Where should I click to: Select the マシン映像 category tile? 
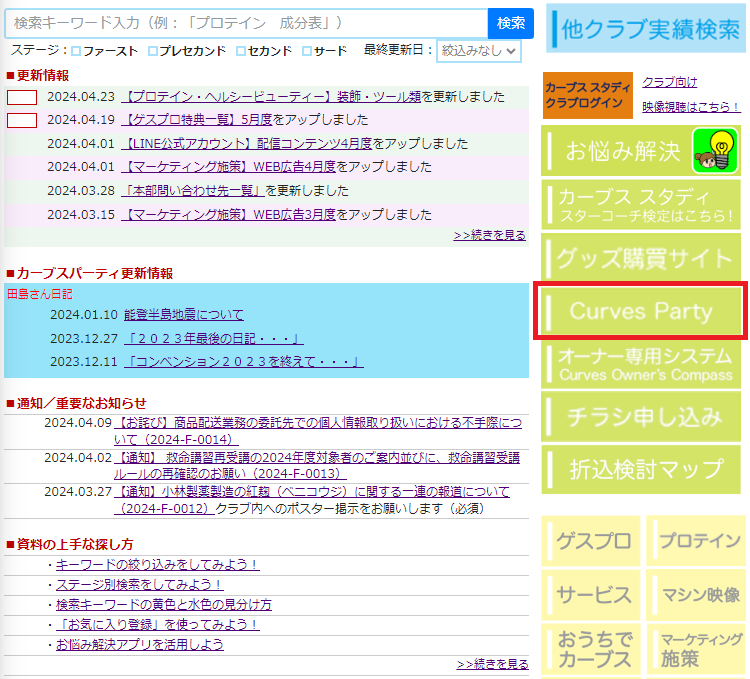click(x=698, y=594)
